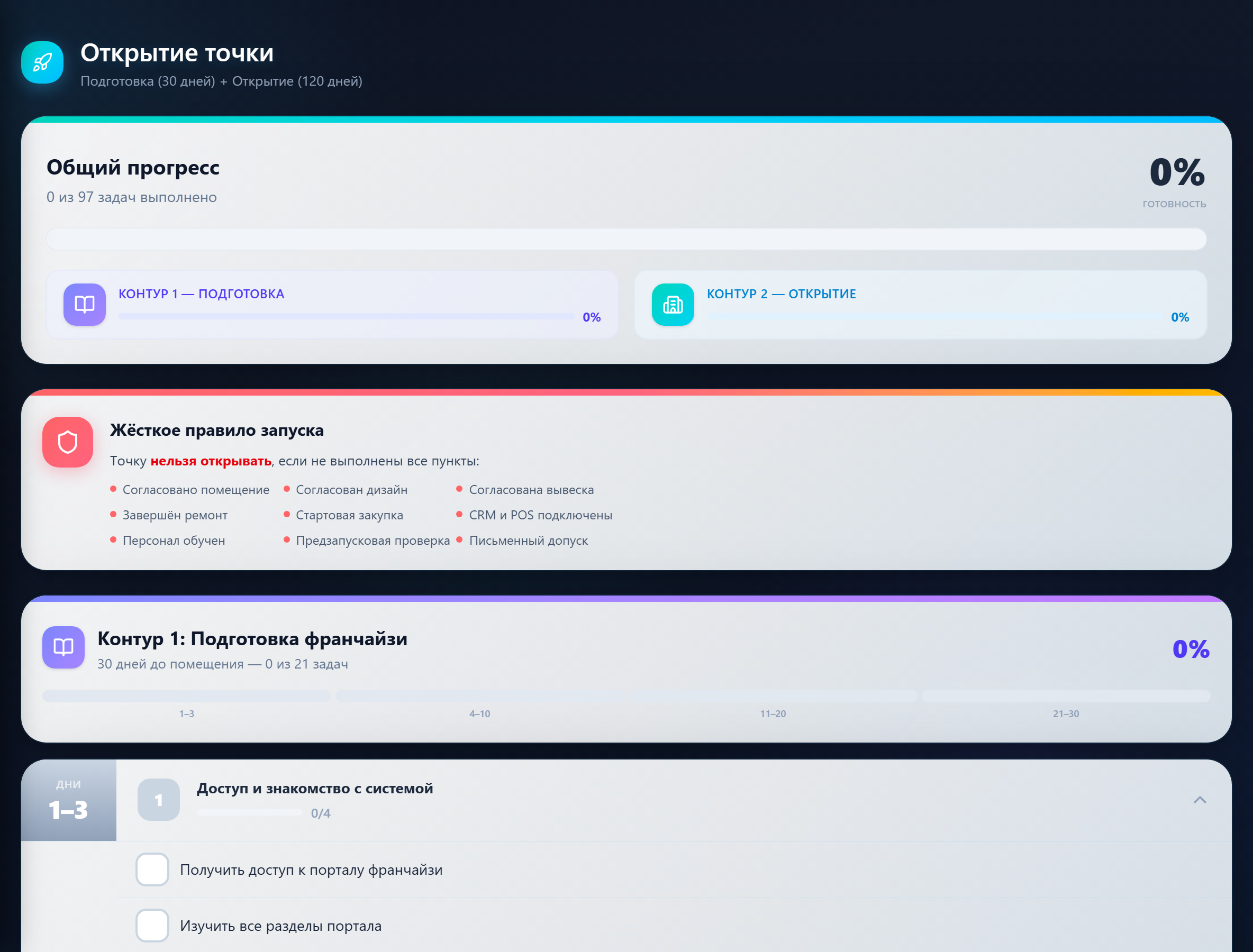The width and height of the screenshot is (1253, 952).
Task: Click the red shield icon for launch rule
Action: pyautogui.click(x=68, y=442)
